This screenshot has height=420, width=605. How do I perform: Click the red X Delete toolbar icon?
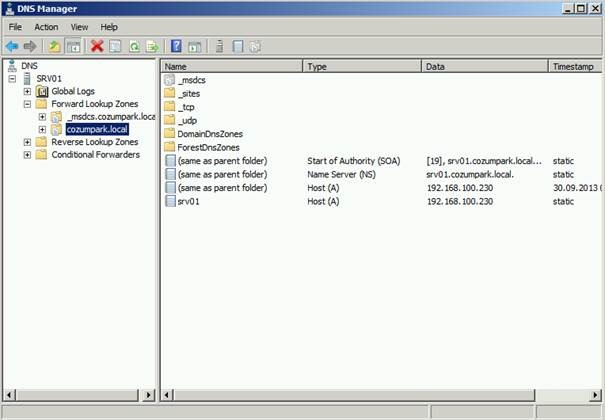point(97,47)
